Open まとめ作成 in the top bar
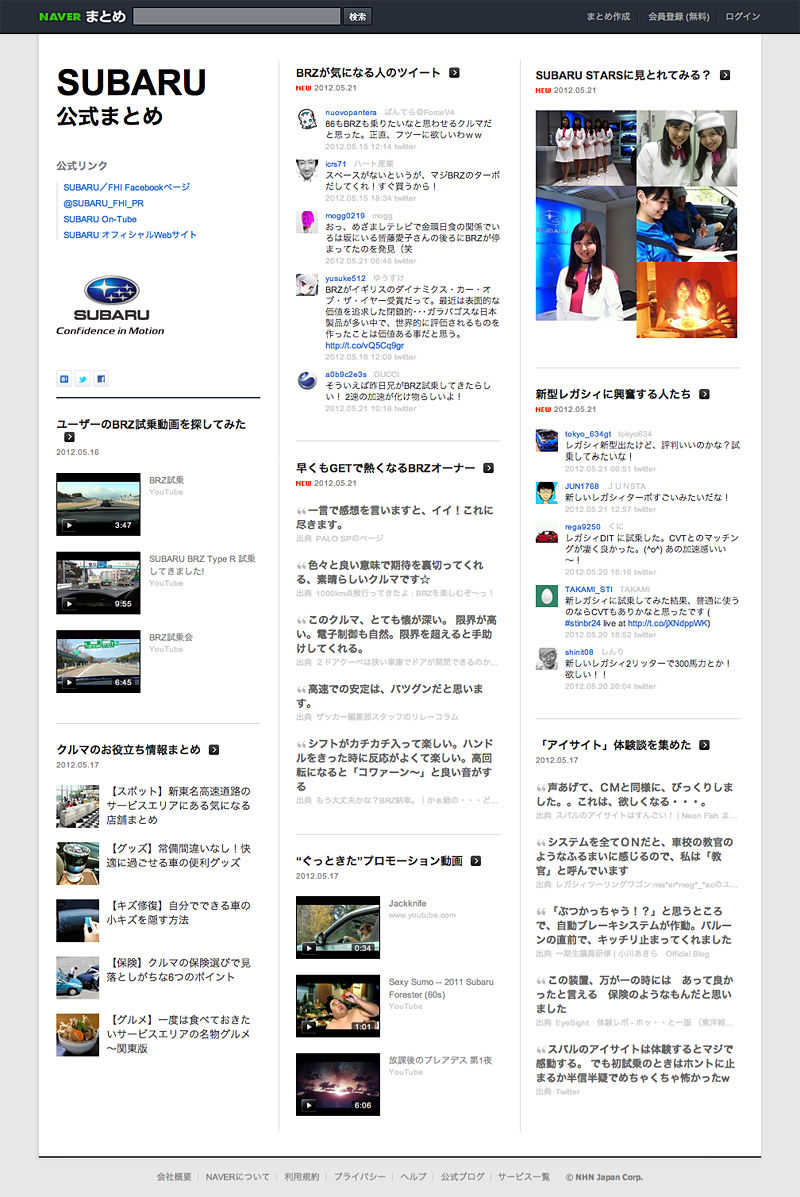The height and width of the screenshot is (1197, 800). point(608,16)
